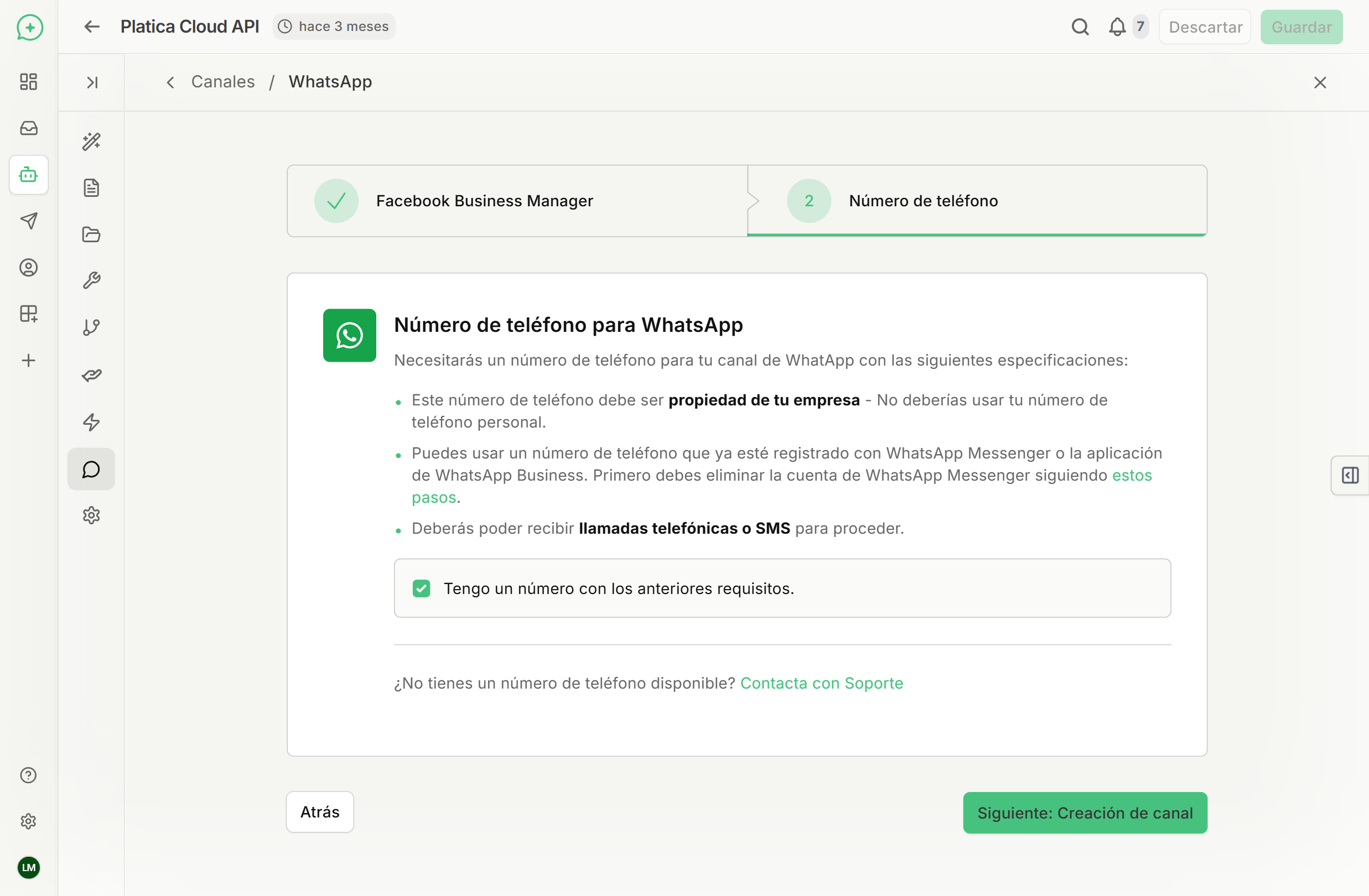Expand the right side panel
This screenshot has width=1369, height=896.
tap(1351, 475)
